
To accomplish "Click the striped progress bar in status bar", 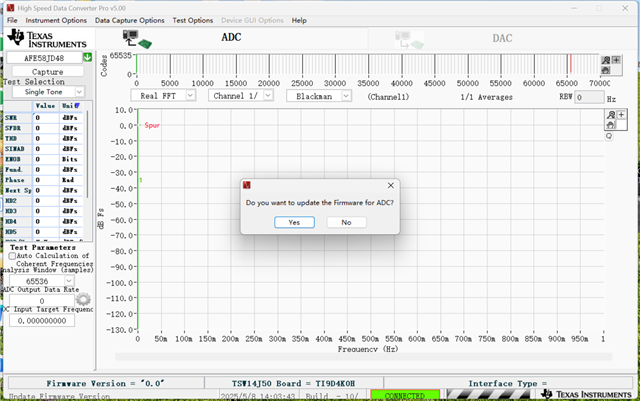I will pos(488,395).
